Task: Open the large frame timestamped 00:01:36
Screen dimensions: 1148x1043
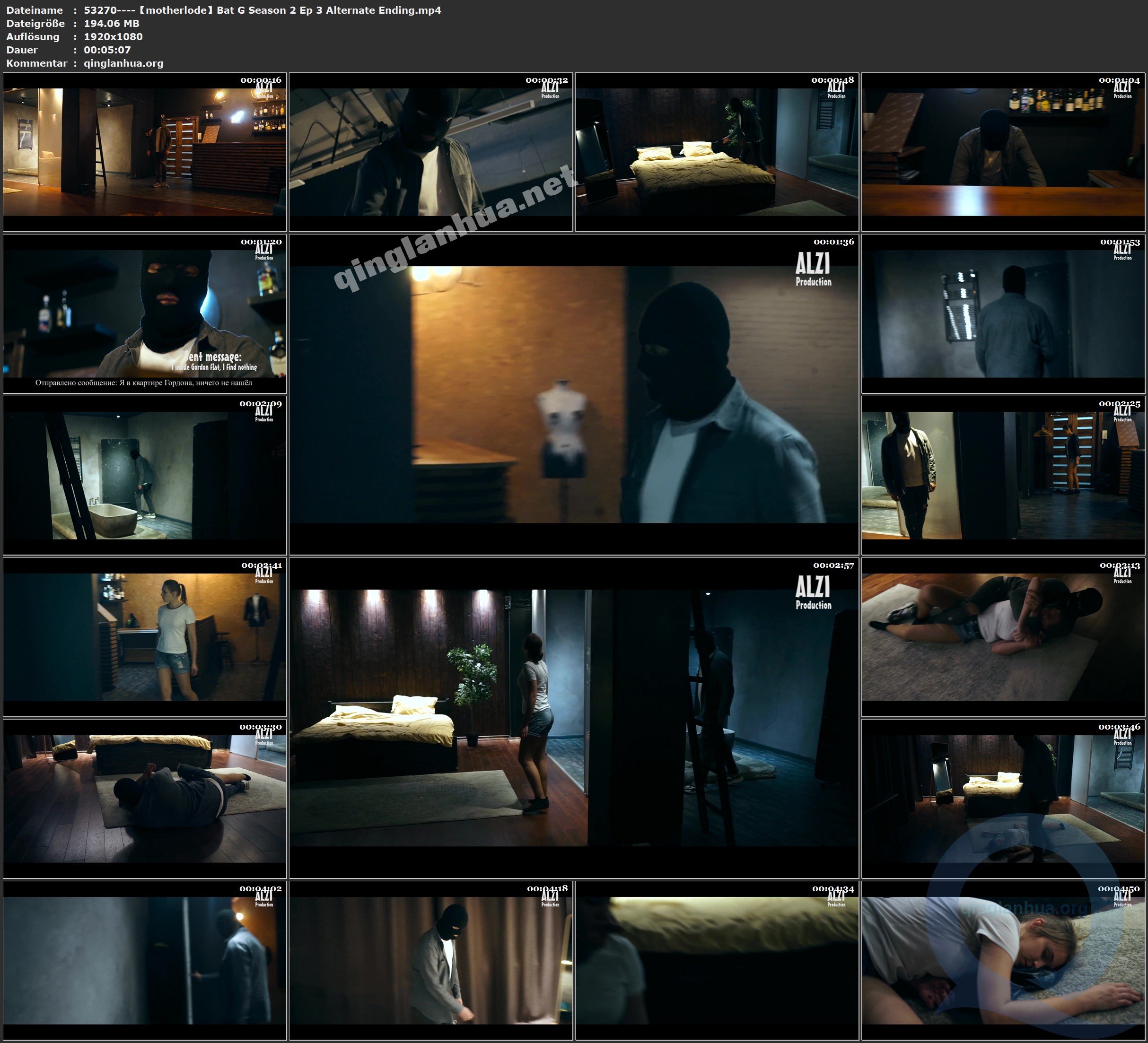Action: pos(574,394)
